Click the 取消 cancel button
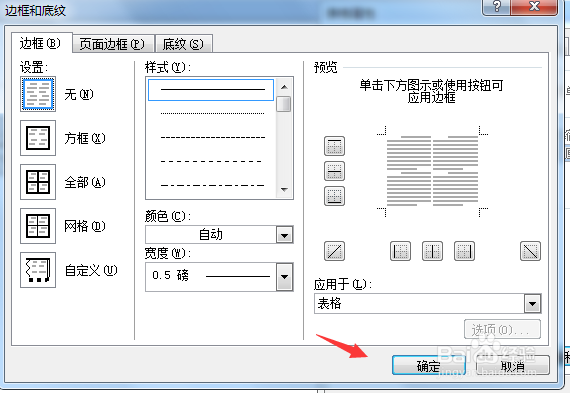This screenshot has width=570, height=393. tap(513, 365)
